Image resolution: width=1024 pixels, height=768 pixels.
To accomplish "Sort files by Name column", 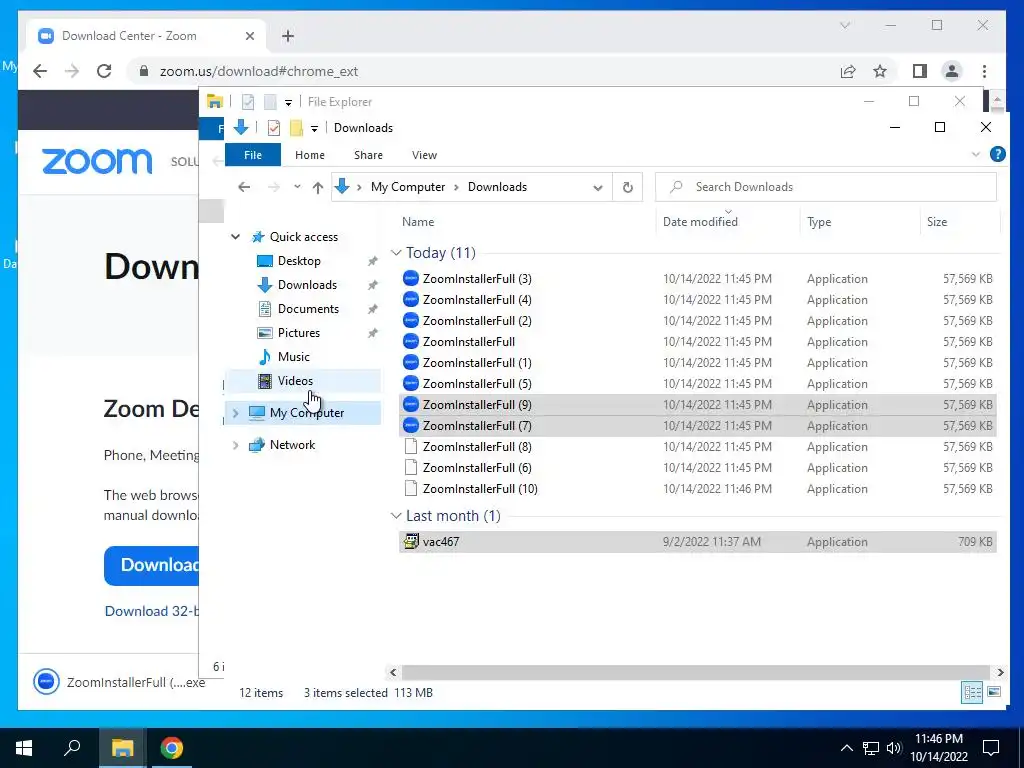I will (418, 221).
